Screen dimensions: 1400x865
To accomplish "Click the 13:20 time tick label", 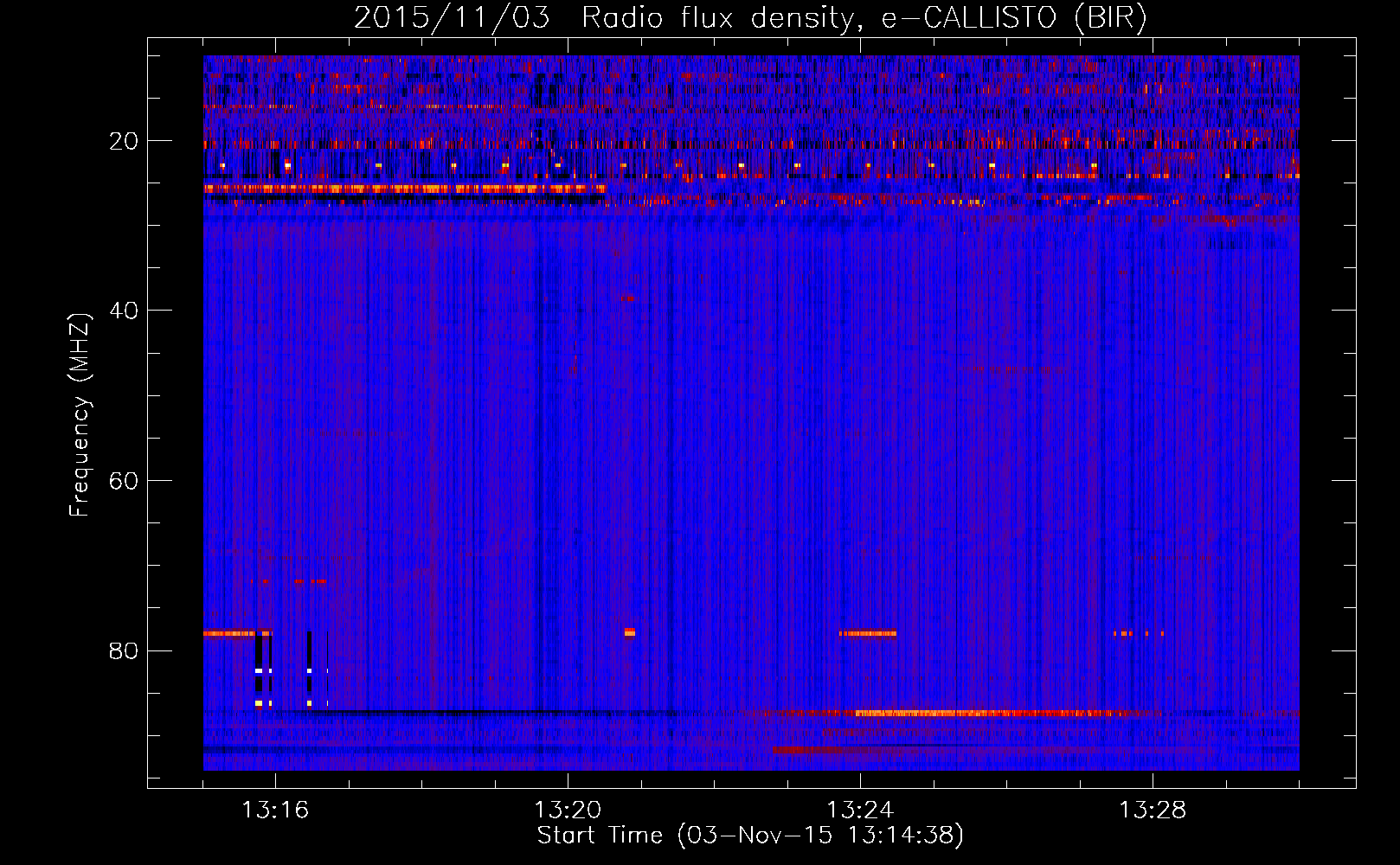I will pos(568,811).
